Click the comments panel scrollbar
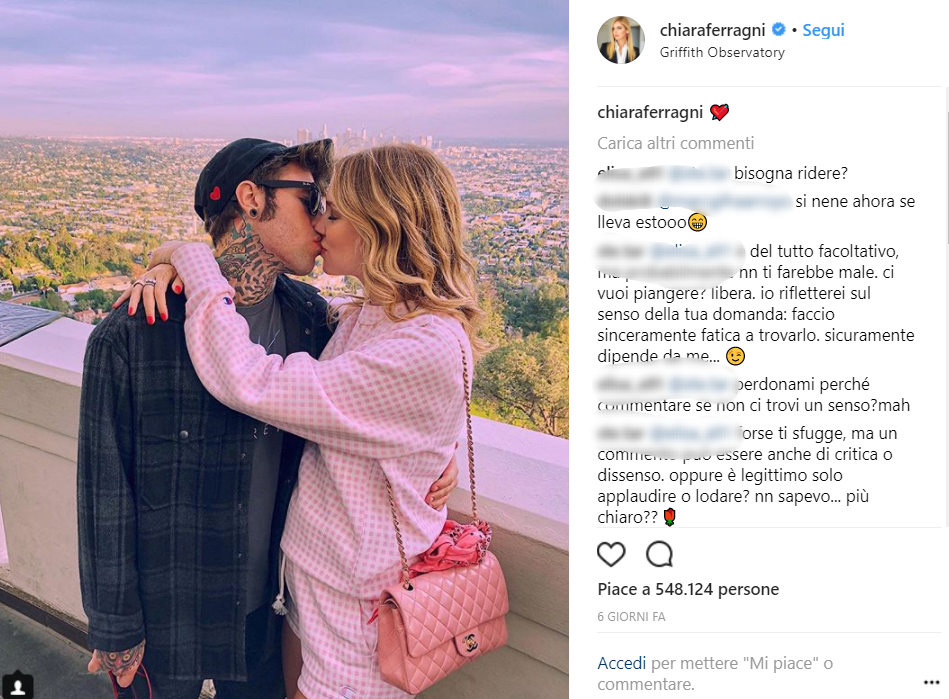This screenshot has width=949, height=699. (x=946, y=307)
